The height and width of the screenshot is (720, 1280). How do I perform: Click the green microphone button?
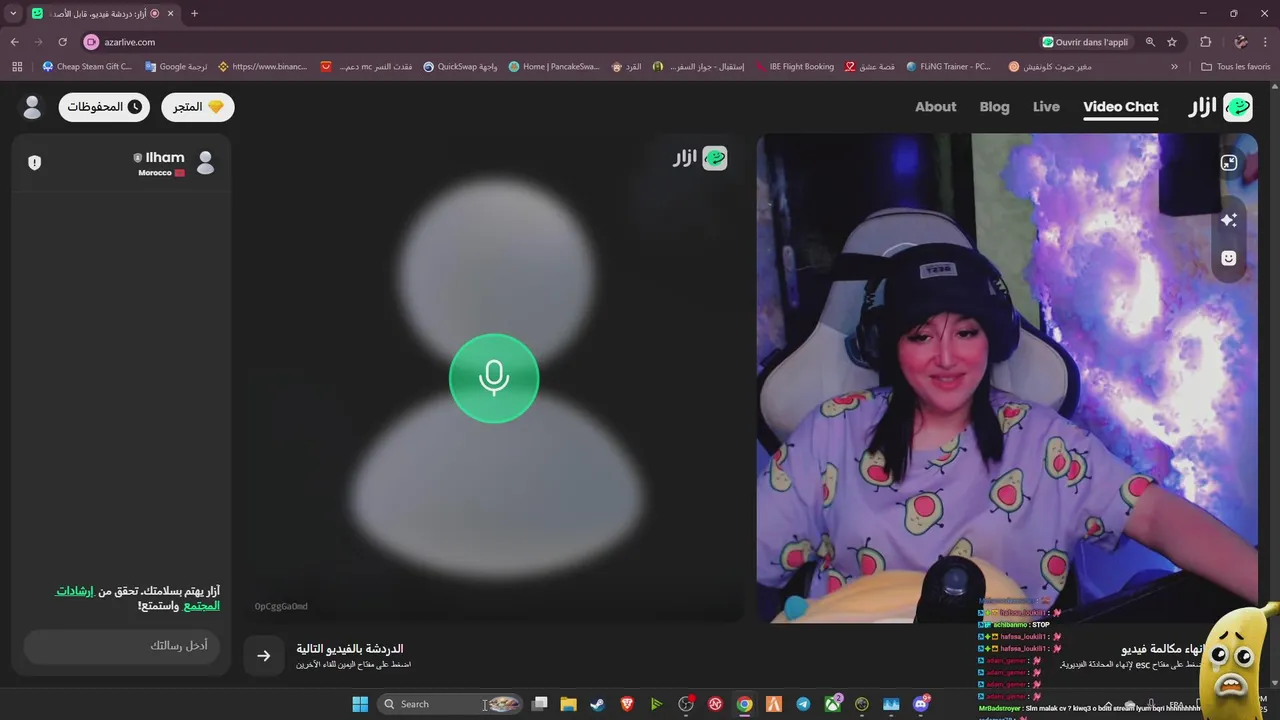coord(494,378)
